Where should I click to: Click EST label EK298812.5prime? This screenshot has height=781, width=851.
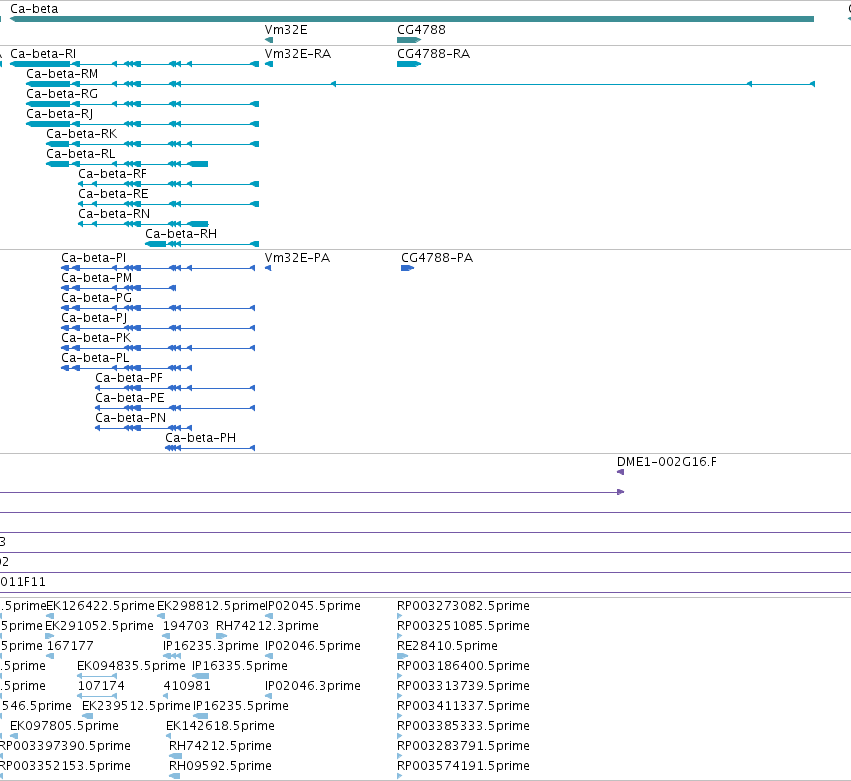tap(211, 606)
